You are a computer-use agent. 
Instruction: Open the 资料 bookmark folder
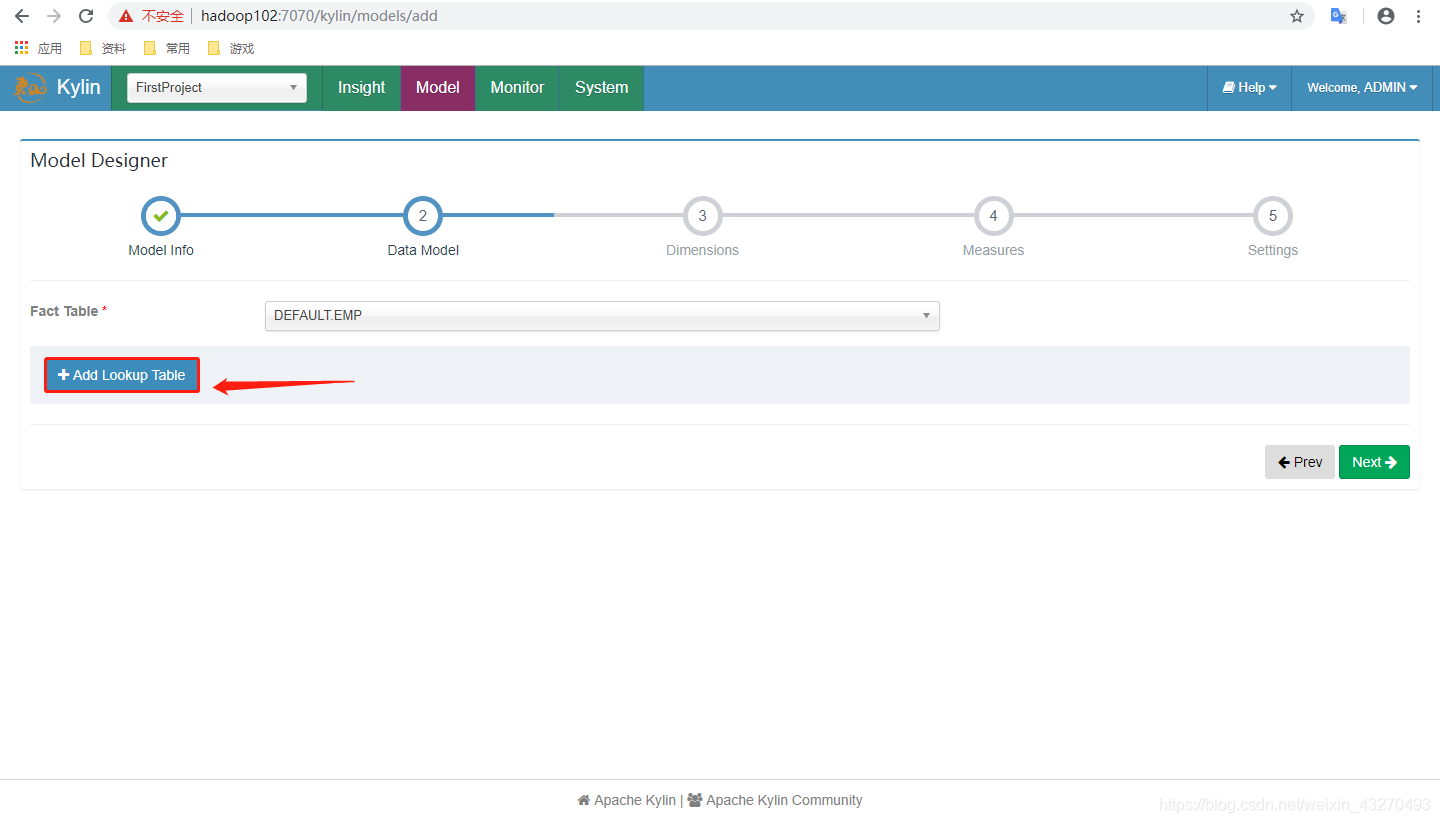point(103,48)
